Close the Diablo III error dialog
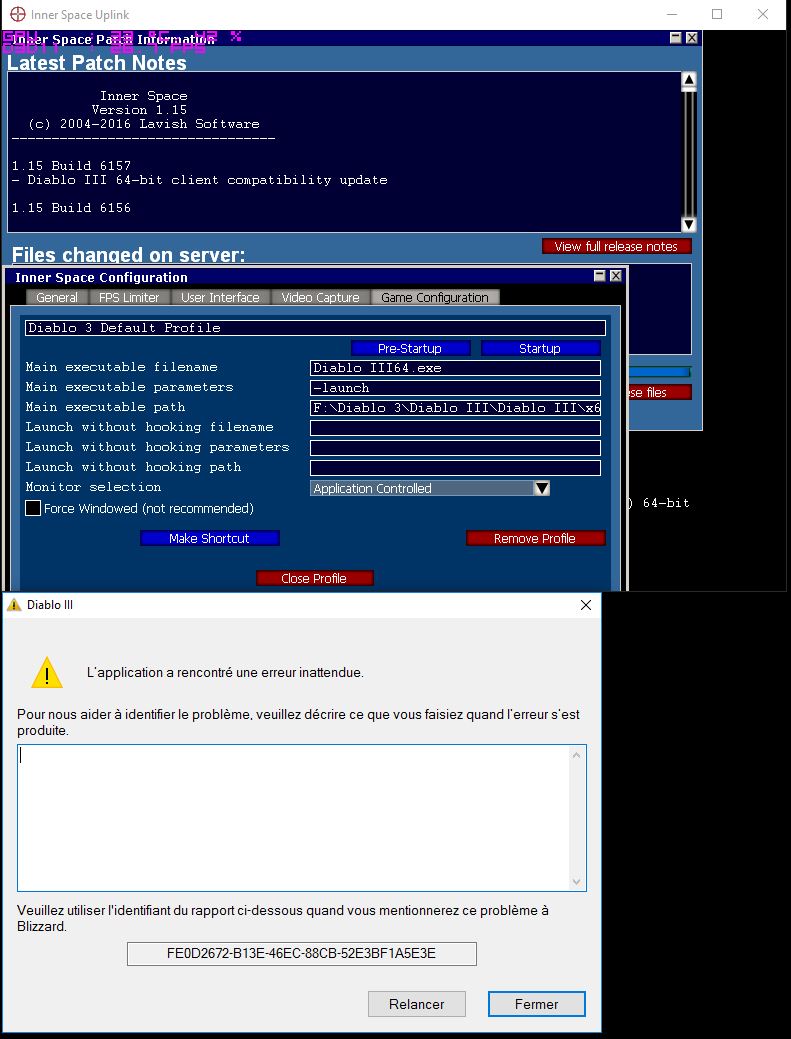Screen dimensions: 791x1039 [586, 605]
